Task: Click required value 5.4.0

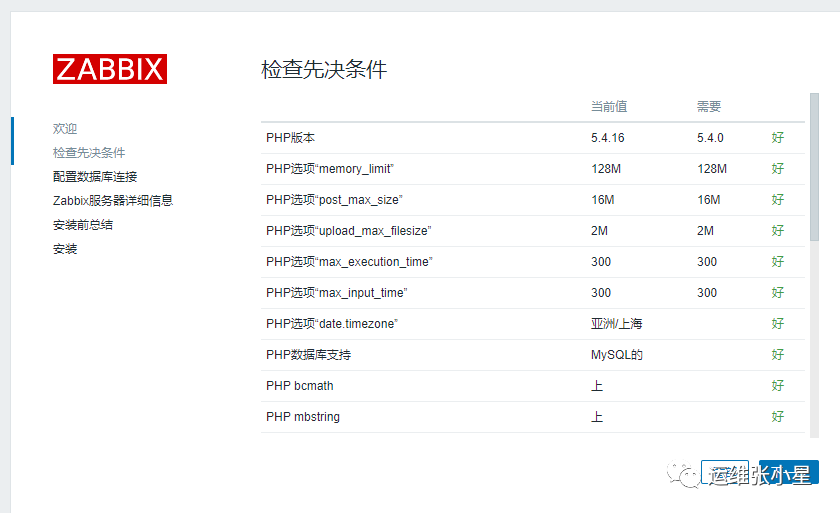Action: point(710,138)
